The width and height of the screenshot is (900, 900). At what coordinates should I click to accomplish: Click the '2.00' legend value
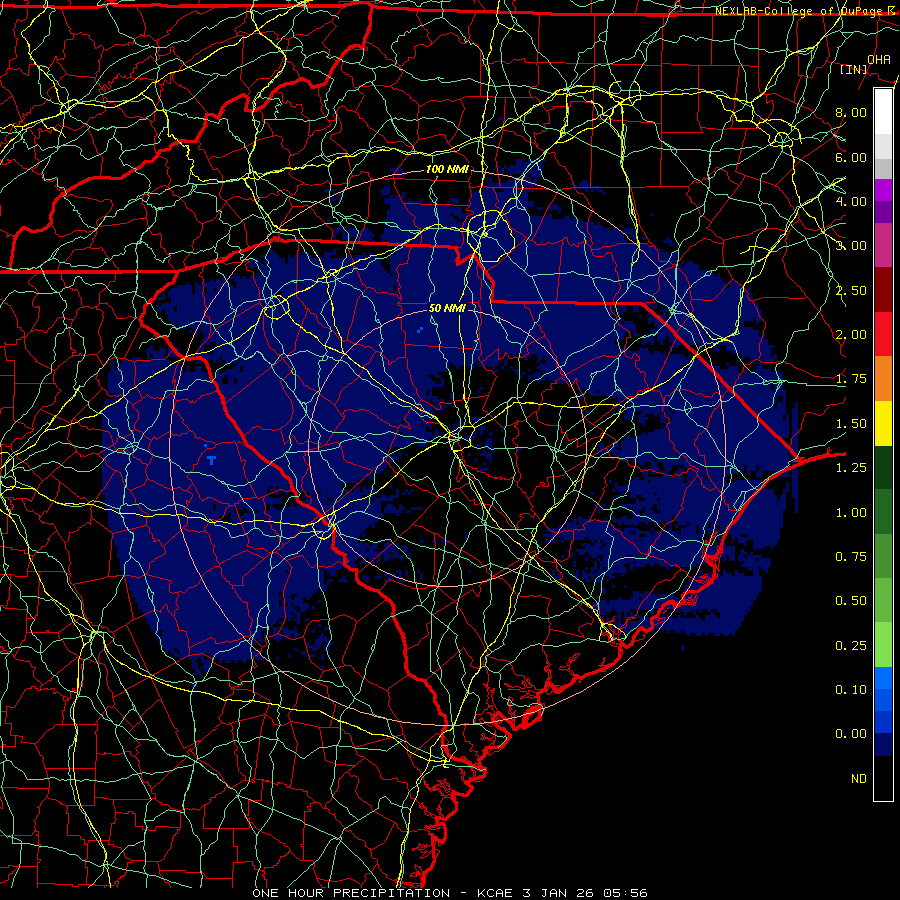(x=850, y=335)
